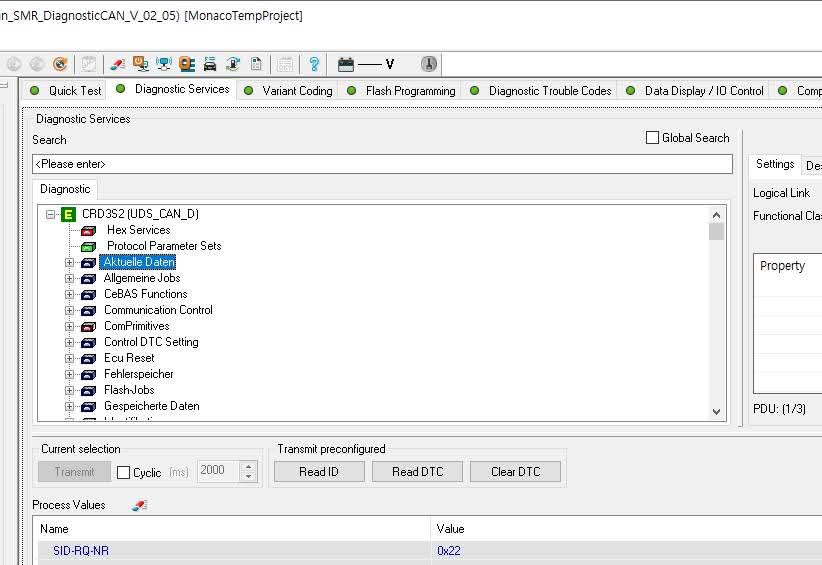Increase cyclic interval with up stepper arrow

(x=248, y=466)
